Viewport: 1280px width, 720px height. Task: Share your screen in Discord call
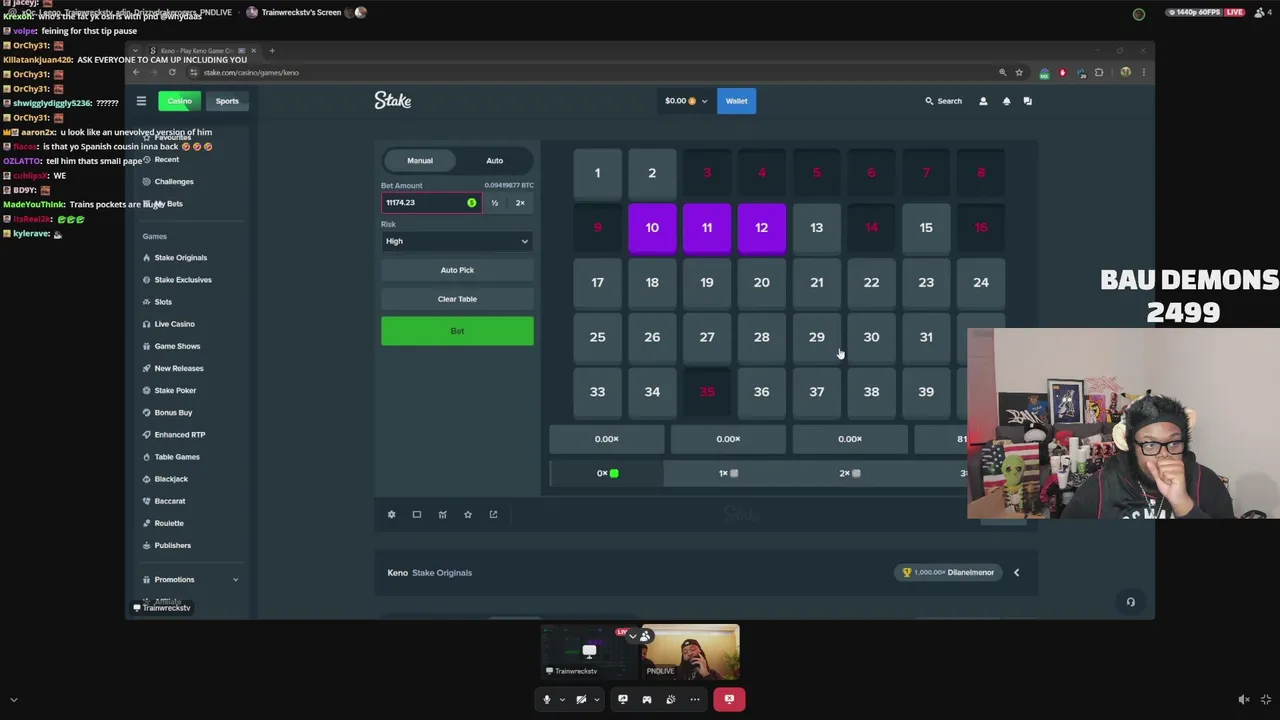coord(622,699)
